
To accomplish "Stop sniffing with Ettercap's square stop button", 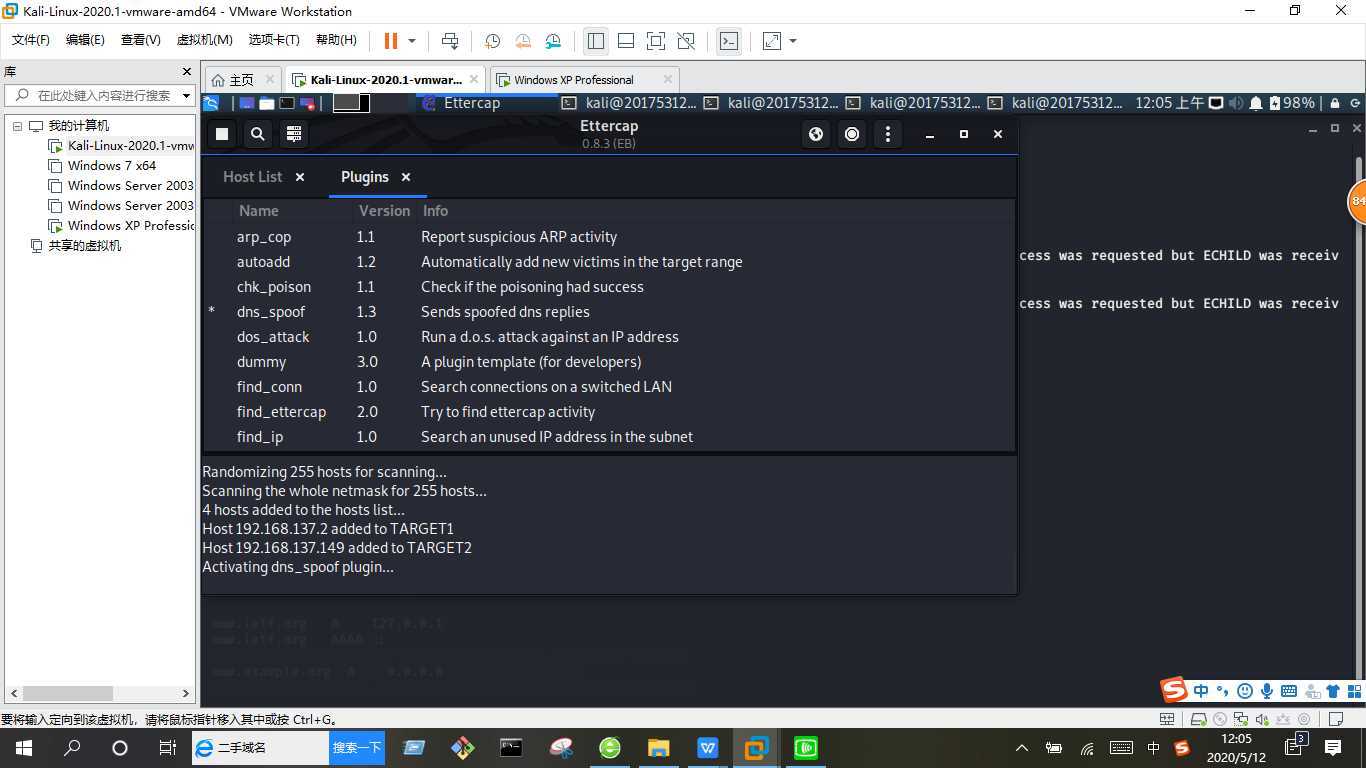I will click(x=222, y=134).
